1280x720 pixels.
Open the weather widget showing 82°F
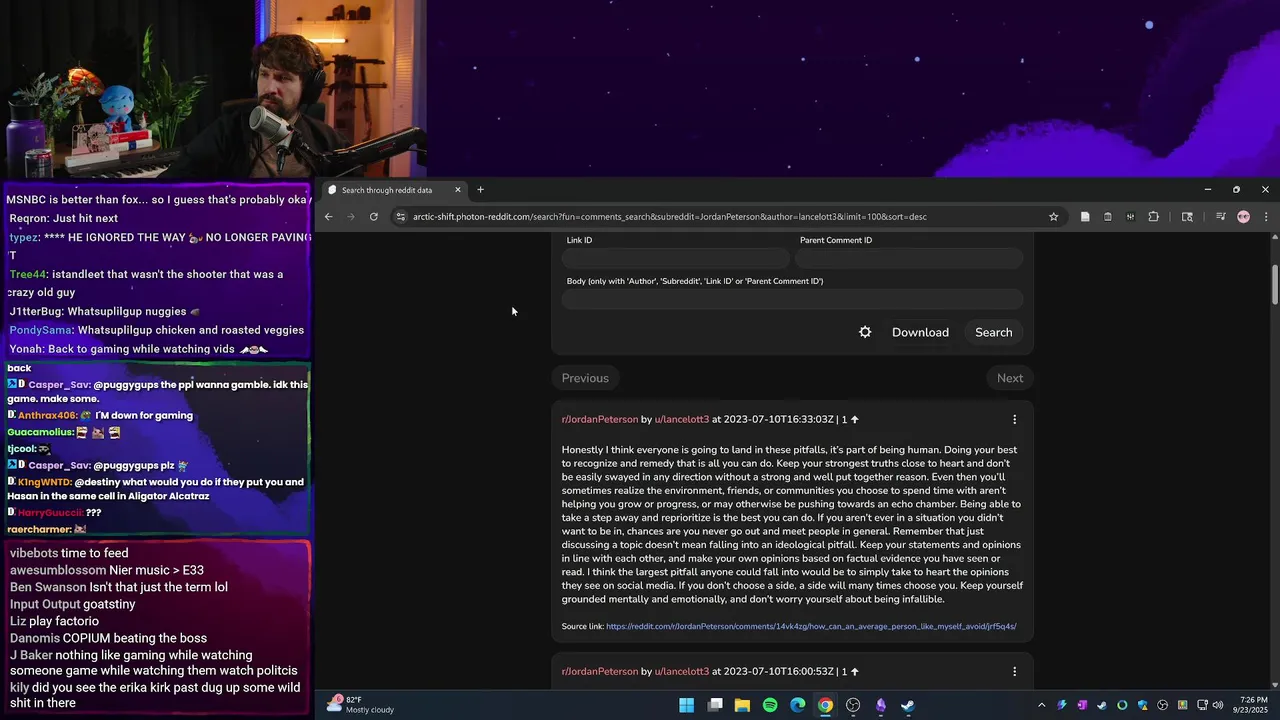(x=362, y=705)
